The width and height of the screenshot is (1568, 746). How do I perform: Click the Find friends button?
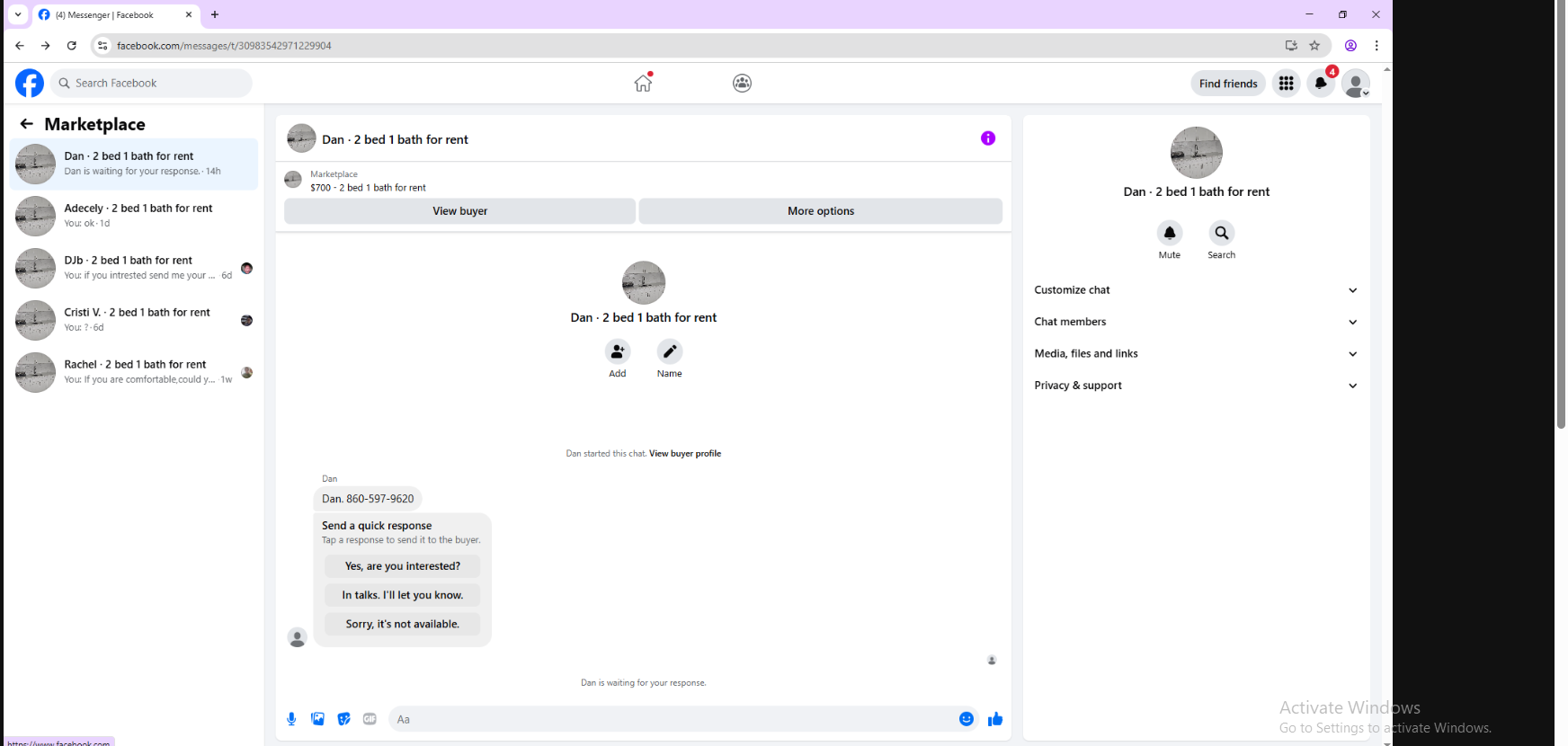point(1228,84)
